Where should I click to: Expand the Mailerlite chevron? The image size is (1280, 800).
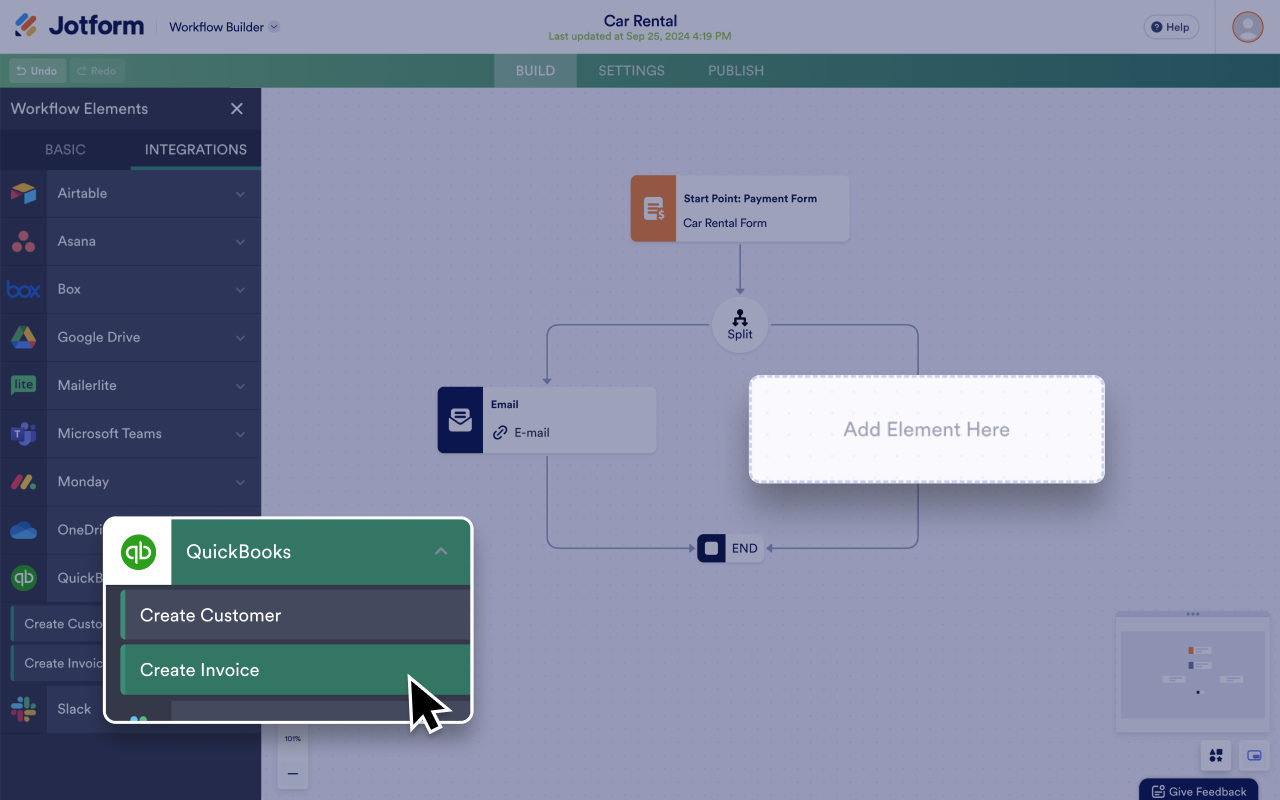tap(240, 386)
